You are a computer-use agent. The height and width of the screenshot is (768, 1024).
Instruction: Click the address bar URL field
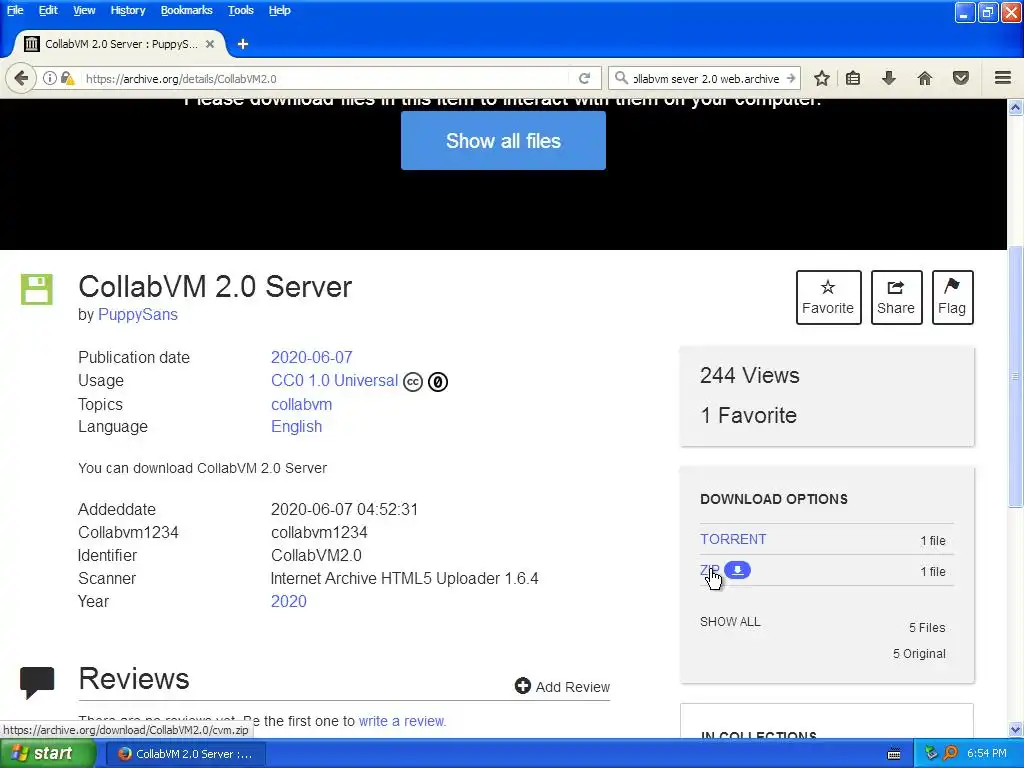pos(325,78)
